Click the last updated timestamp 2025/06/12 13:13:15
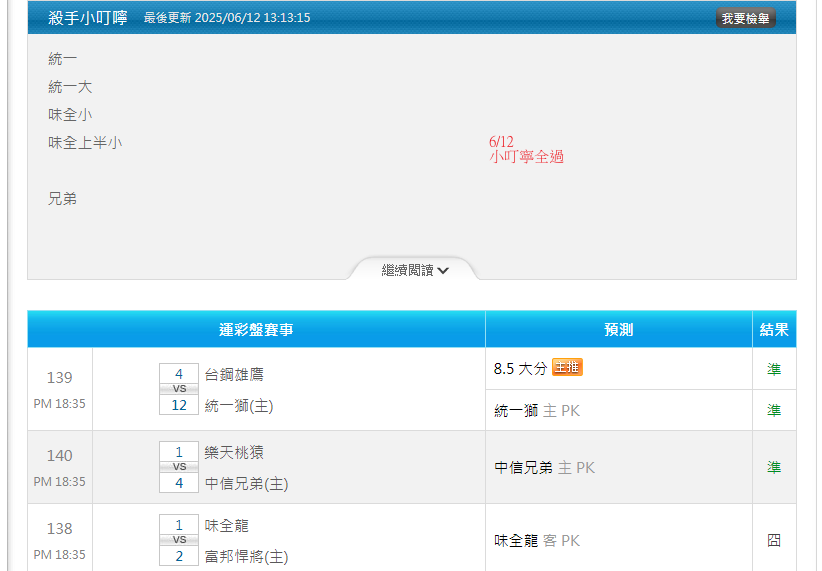Viewport: 822px width, 571px height. [253, 18]
